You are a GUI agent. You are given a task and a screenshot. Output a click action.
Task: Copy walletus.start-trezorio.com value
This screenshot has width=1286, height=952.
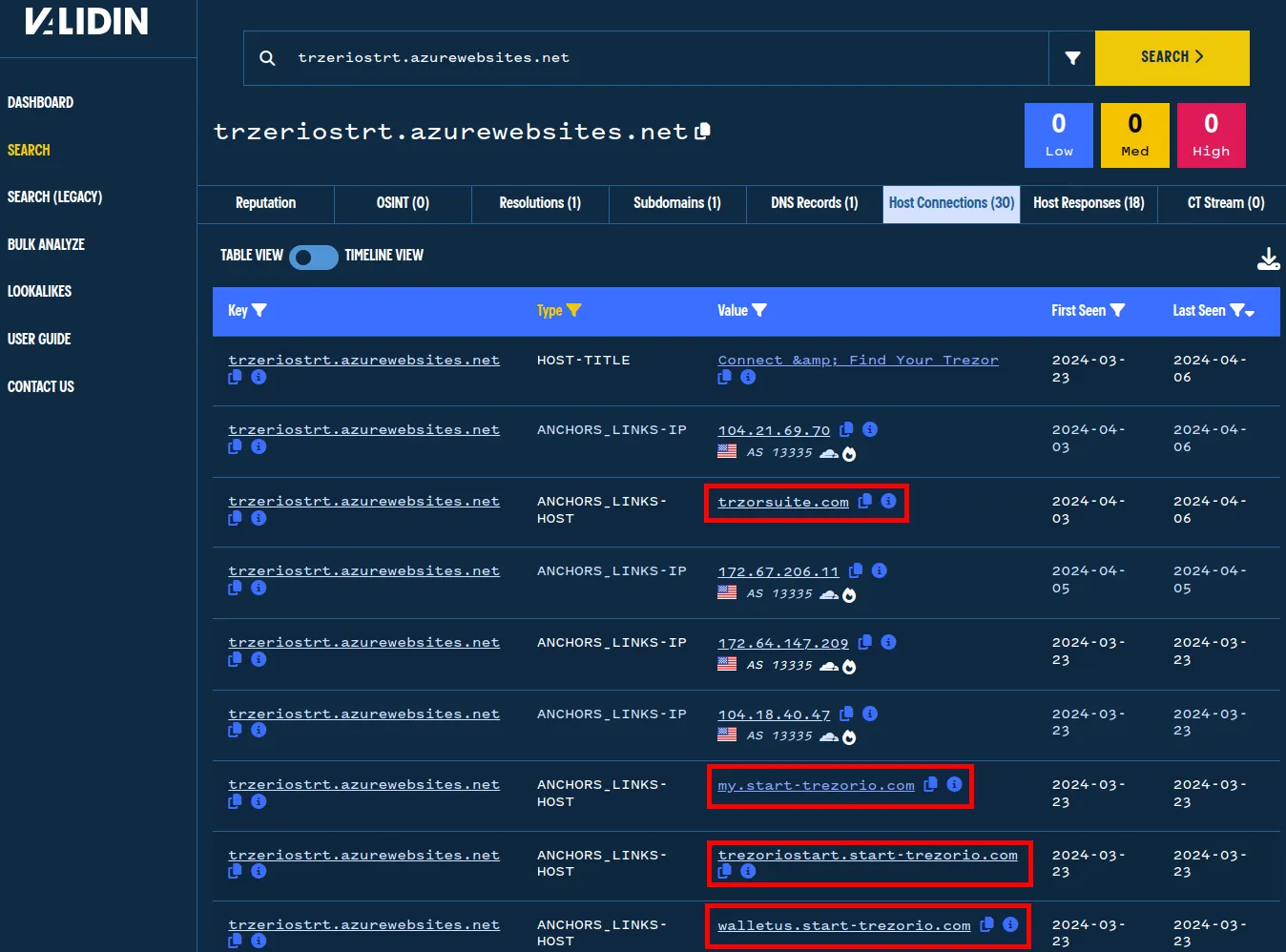coord(986,924)
